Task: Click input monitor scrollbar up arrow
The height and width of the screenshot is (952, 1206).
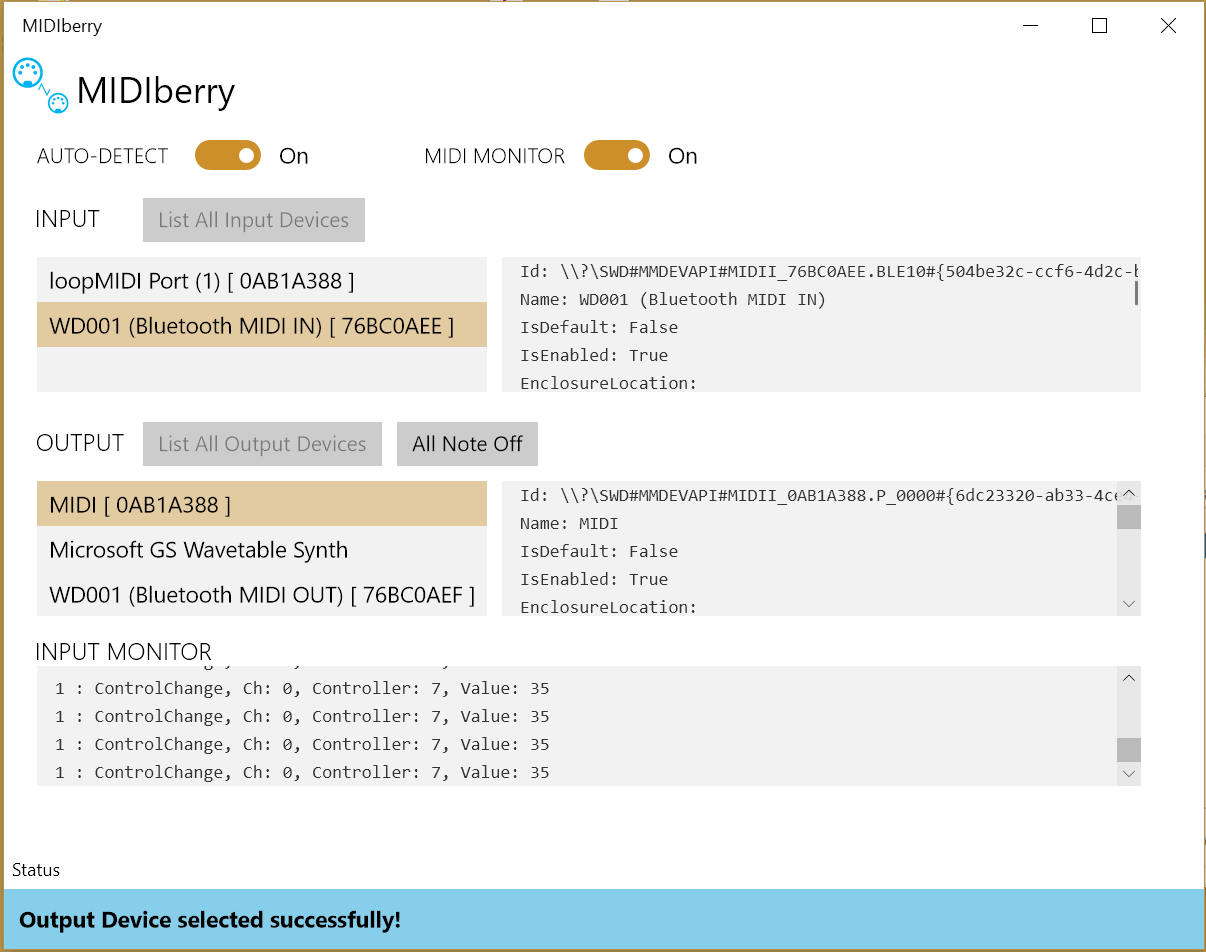Action: (x=1129, y=678)
